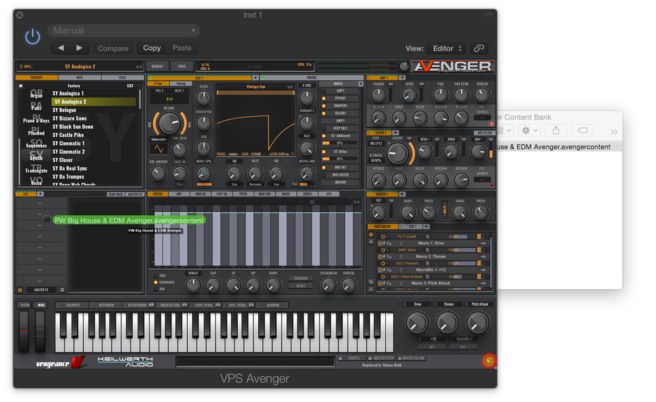Click the Pitch-Attack macro knob
Image resolution: width=656 pixels, height=402 pixels.
(476, 321)
